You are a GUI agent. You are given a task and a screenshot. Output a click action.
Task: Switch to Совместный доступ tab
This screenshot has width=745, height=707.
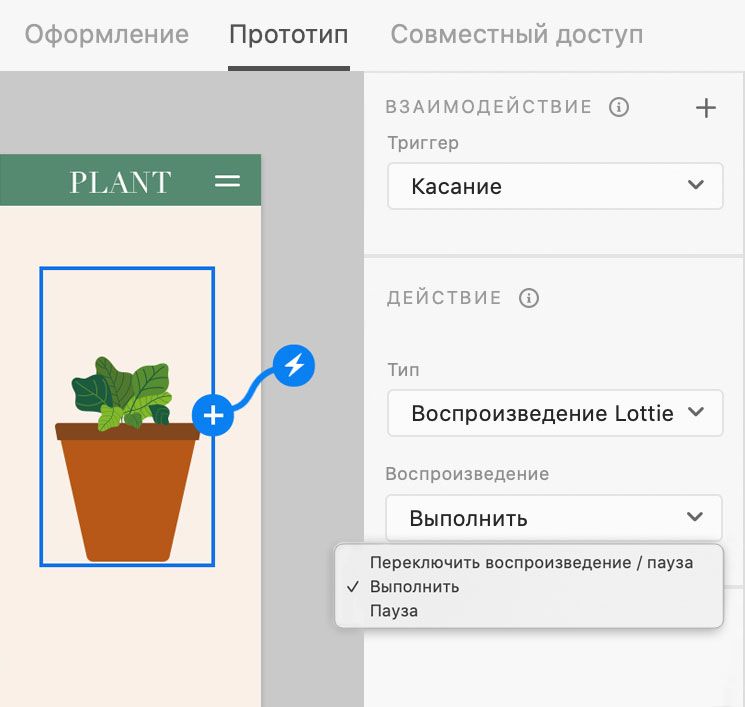pos(516,35)
